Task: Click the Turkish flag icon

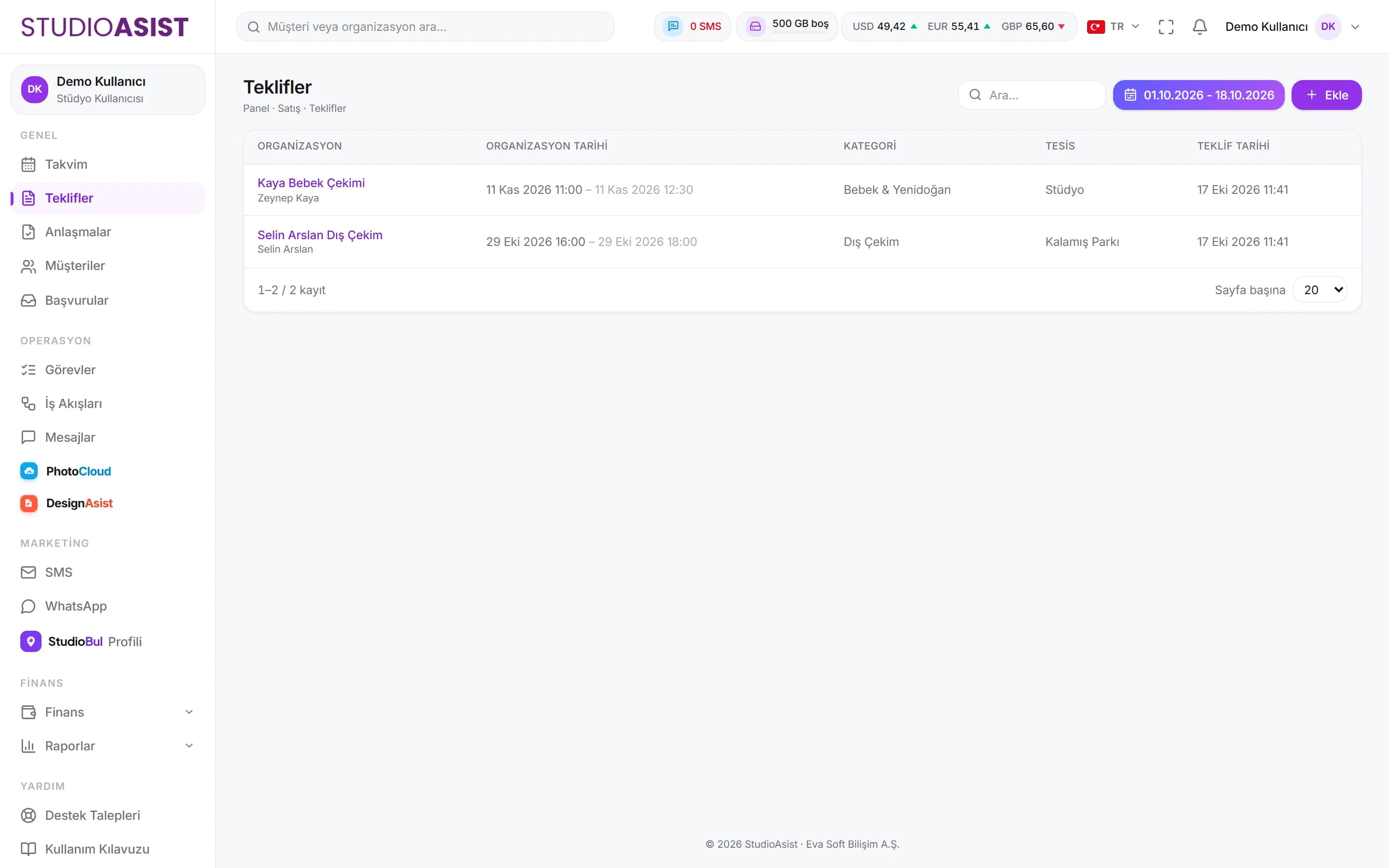Action: tap(1096, 27)
